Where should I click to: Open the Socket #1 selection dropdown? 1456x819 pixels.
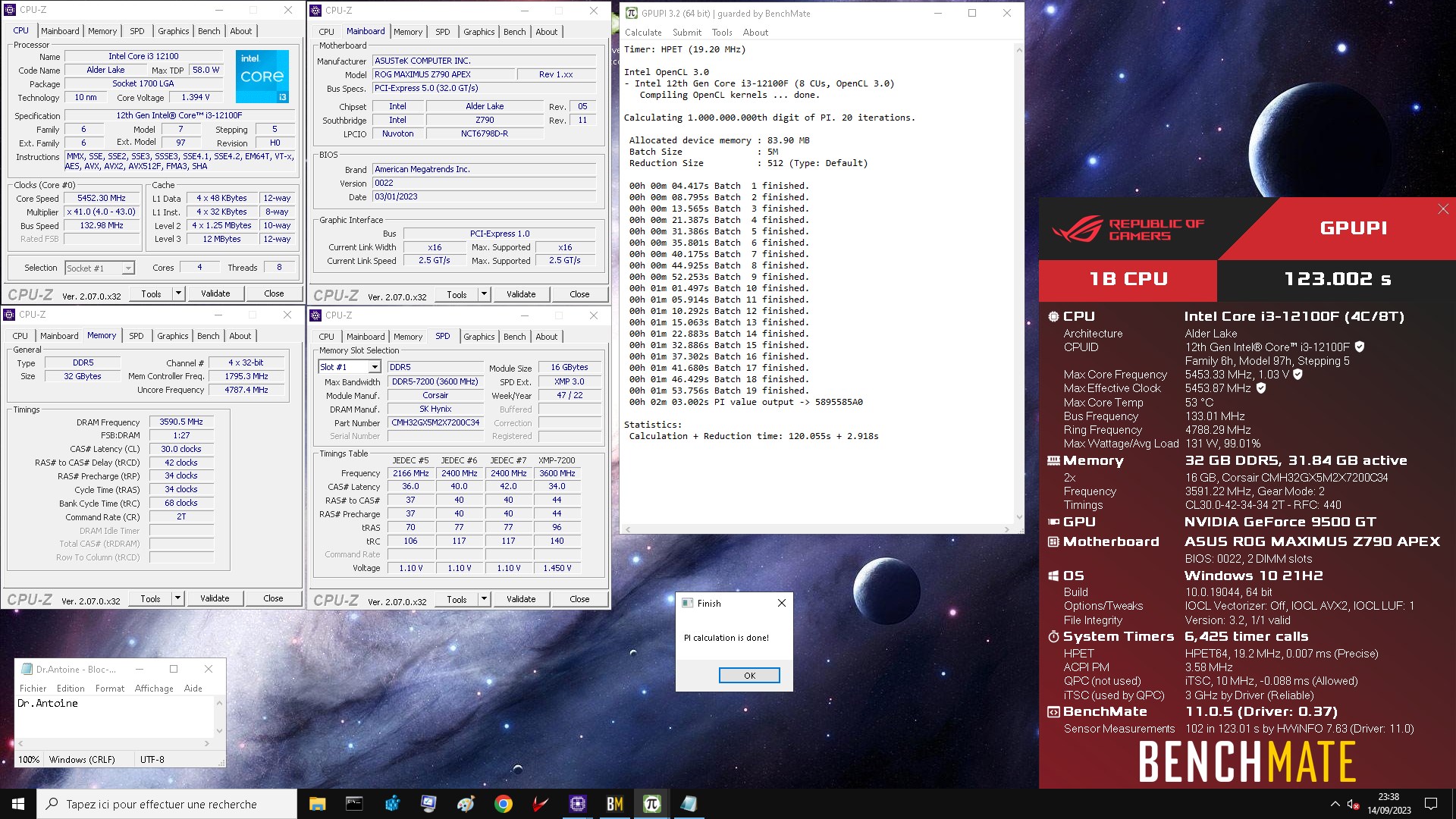click(128, 268)
